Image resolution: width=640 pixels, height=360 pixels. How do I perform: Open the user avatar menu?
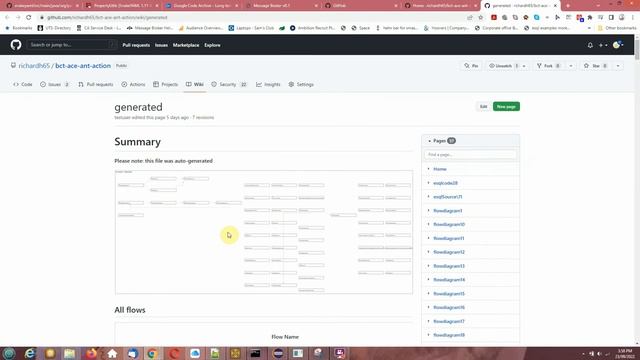click(x=618, y=45)
